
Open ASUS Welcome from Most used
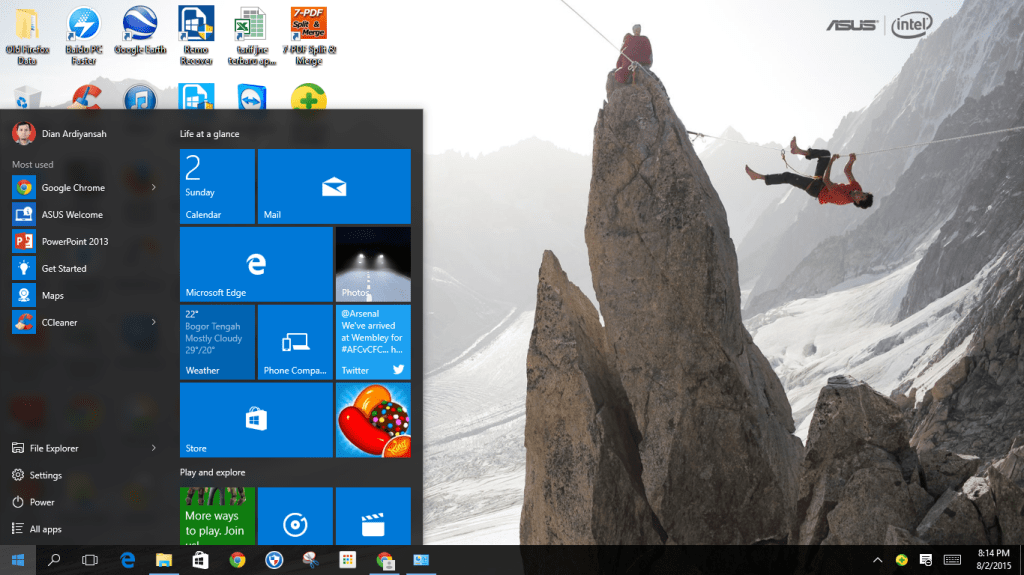[85, 214]
